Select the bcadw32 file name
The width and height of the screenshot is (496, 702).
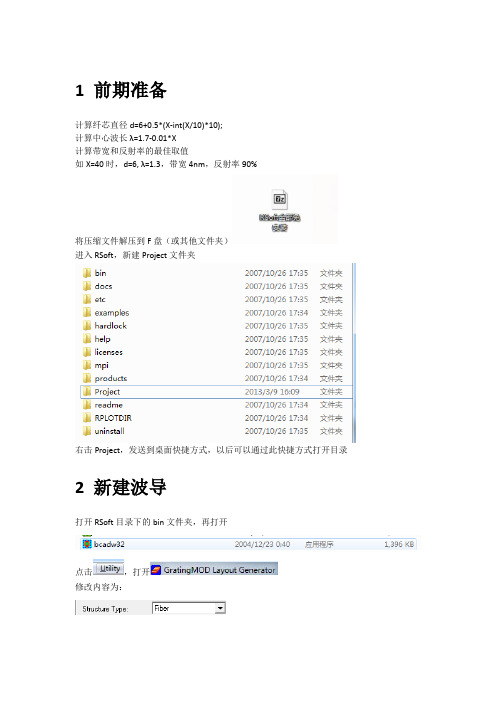pos(109,544)
